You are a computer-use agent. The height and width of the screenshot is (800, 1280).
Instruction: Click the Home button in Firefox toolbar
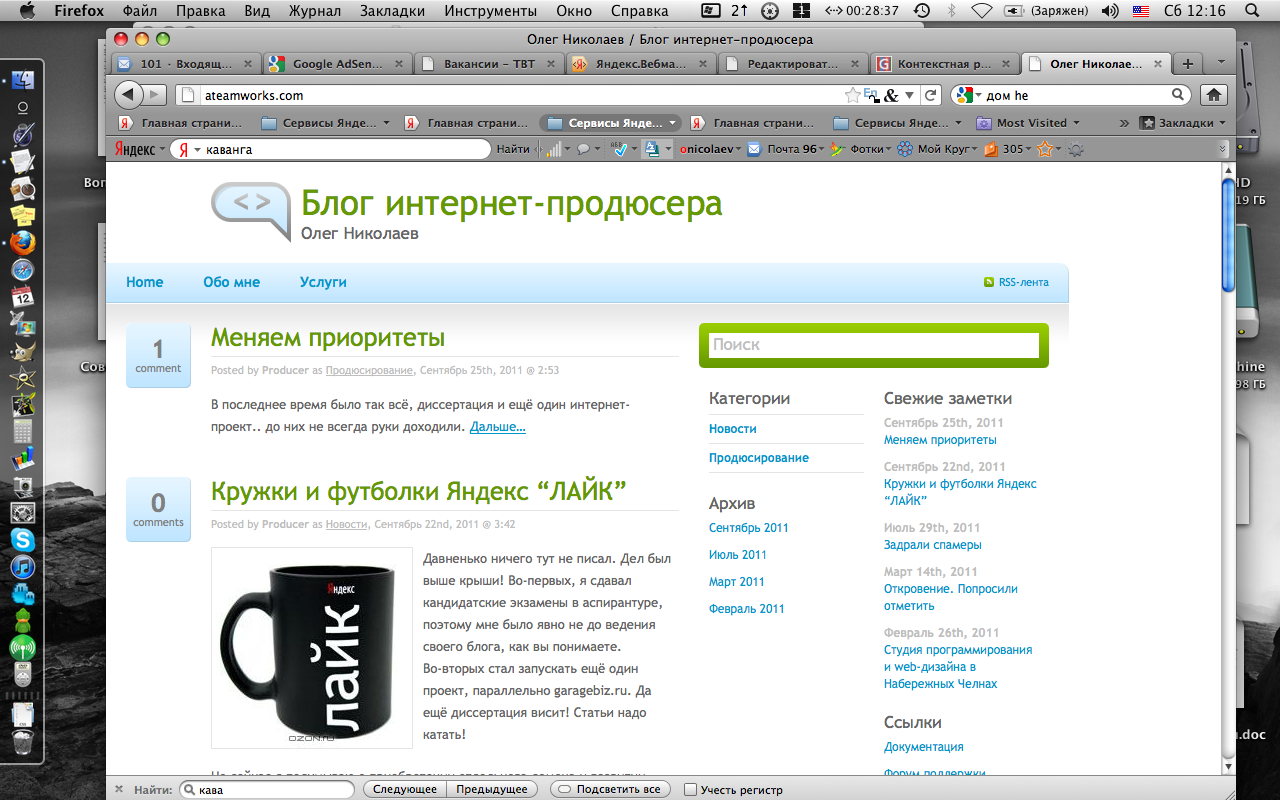pos(1214,95)
